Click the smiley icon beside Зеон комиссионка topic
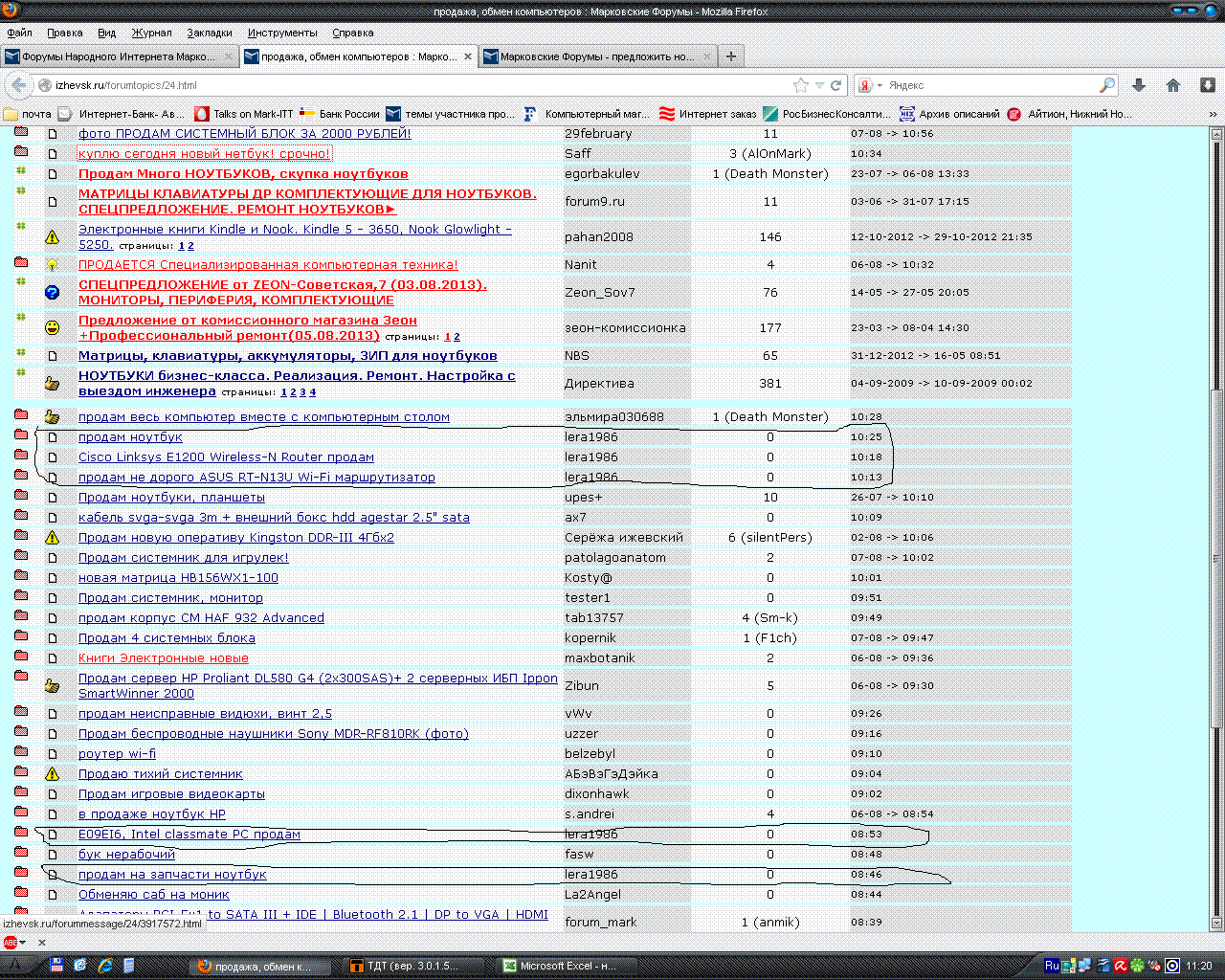This screenshot has width=1225, height=980. pos(53,327)
